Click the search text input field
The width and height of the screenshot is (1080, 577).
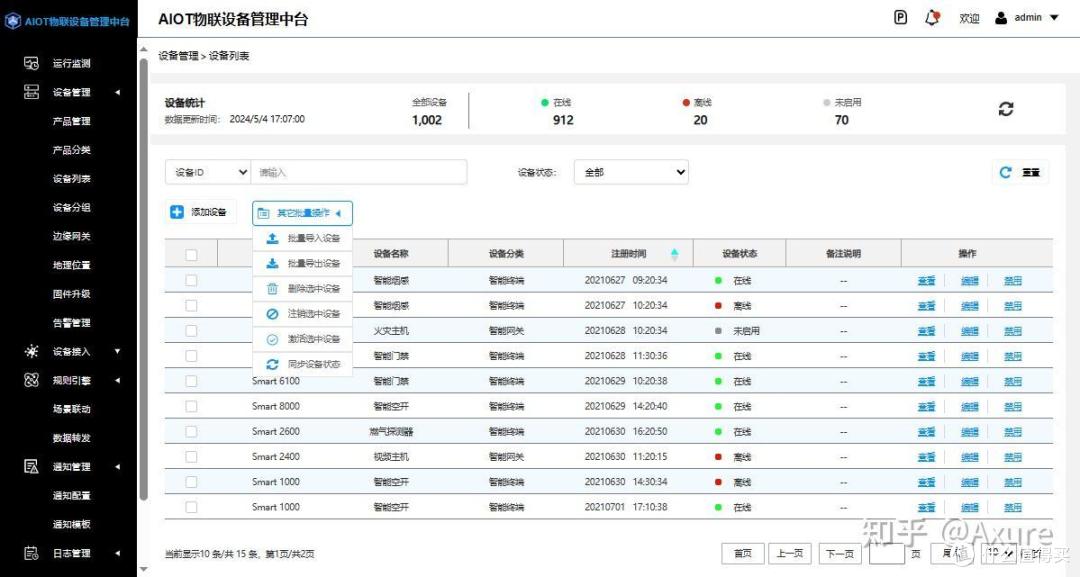tap(358, 172)
